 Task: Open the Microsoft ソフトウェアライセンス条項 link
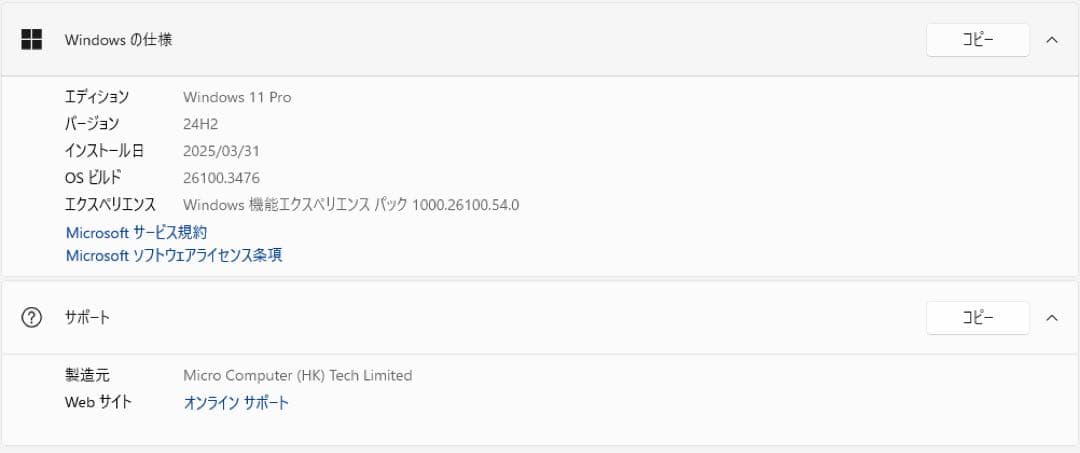174,255
